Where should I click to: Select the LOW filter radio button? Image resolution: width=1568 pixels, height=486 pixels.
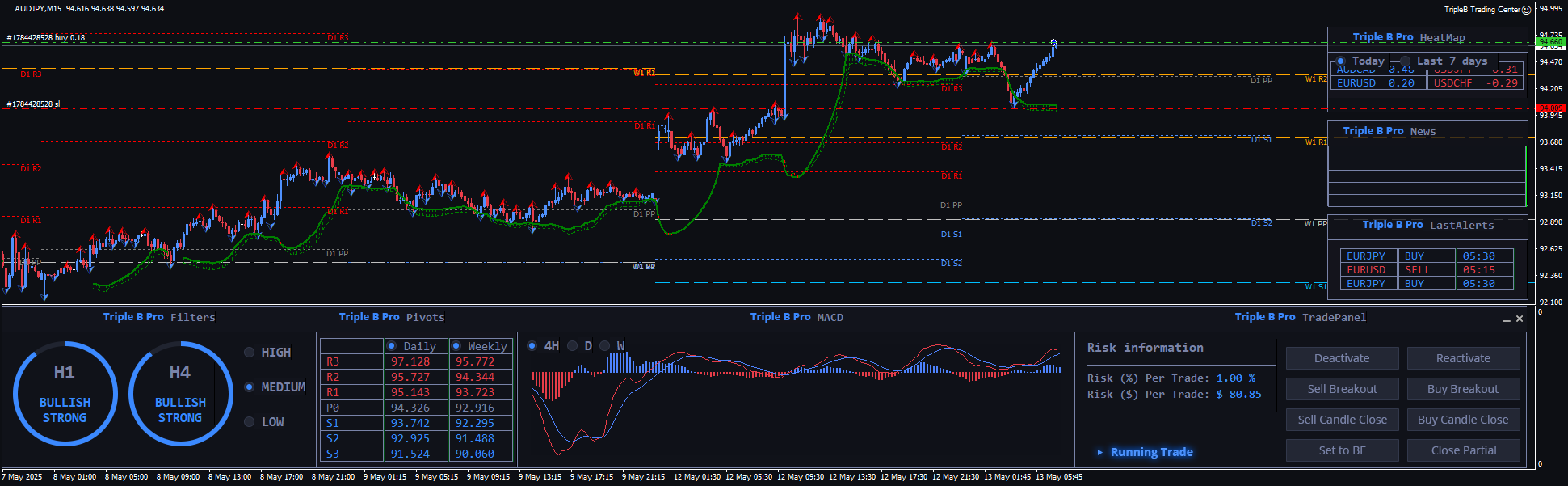point(250,422)
